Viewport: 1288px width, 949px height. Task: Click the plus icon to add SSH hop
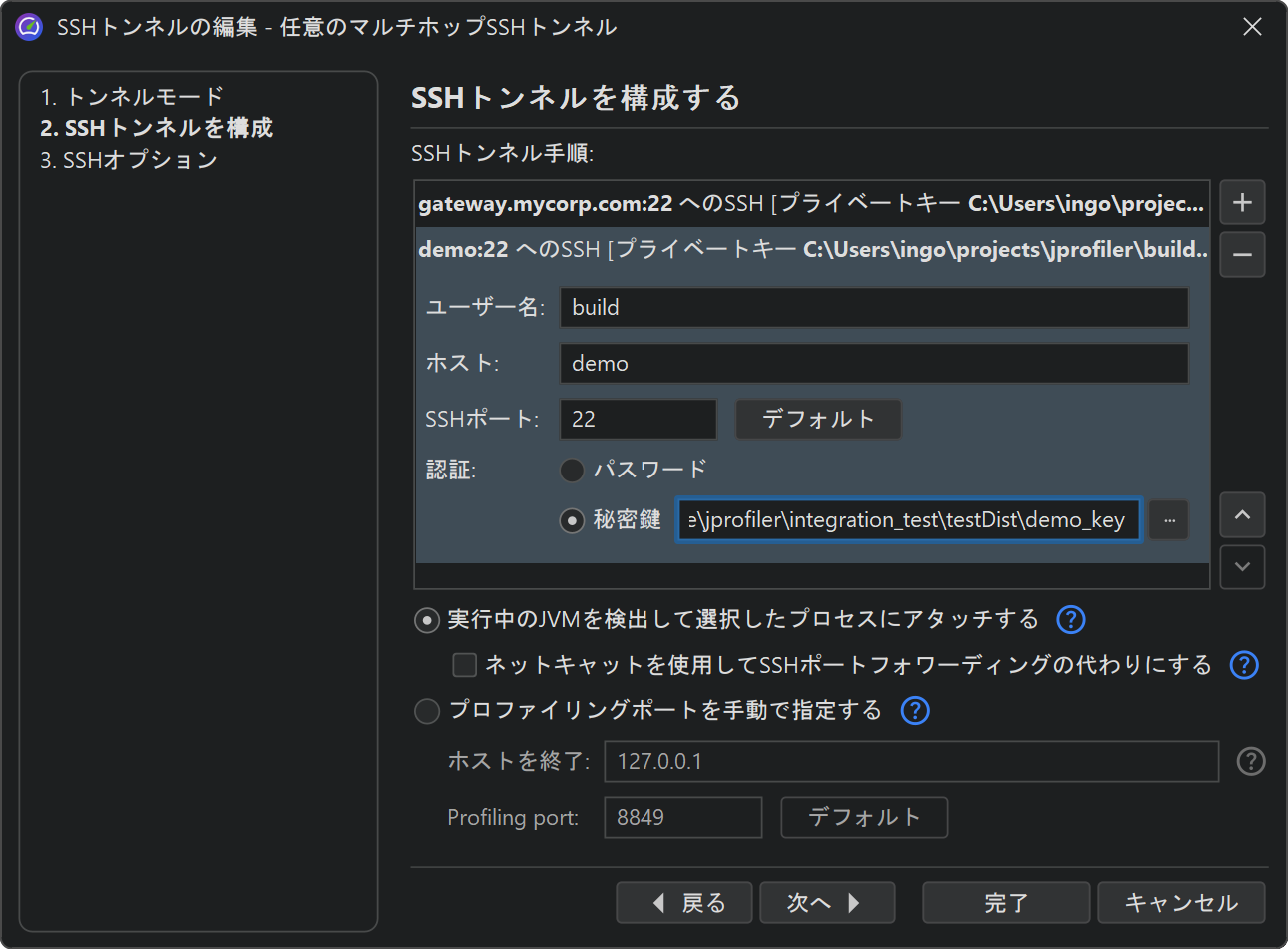click(1242, 203)
